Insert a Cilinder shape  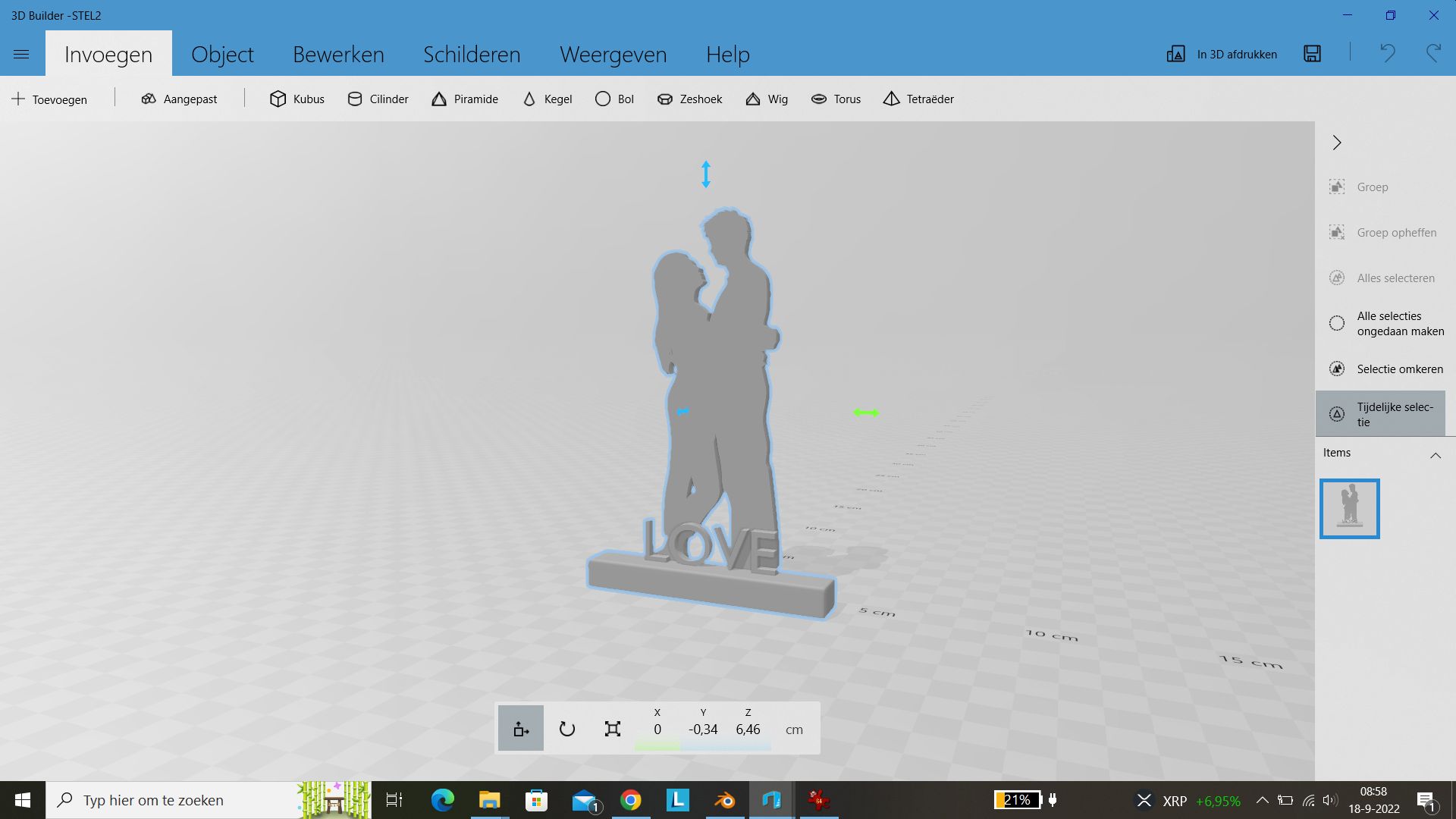[377, 99]
